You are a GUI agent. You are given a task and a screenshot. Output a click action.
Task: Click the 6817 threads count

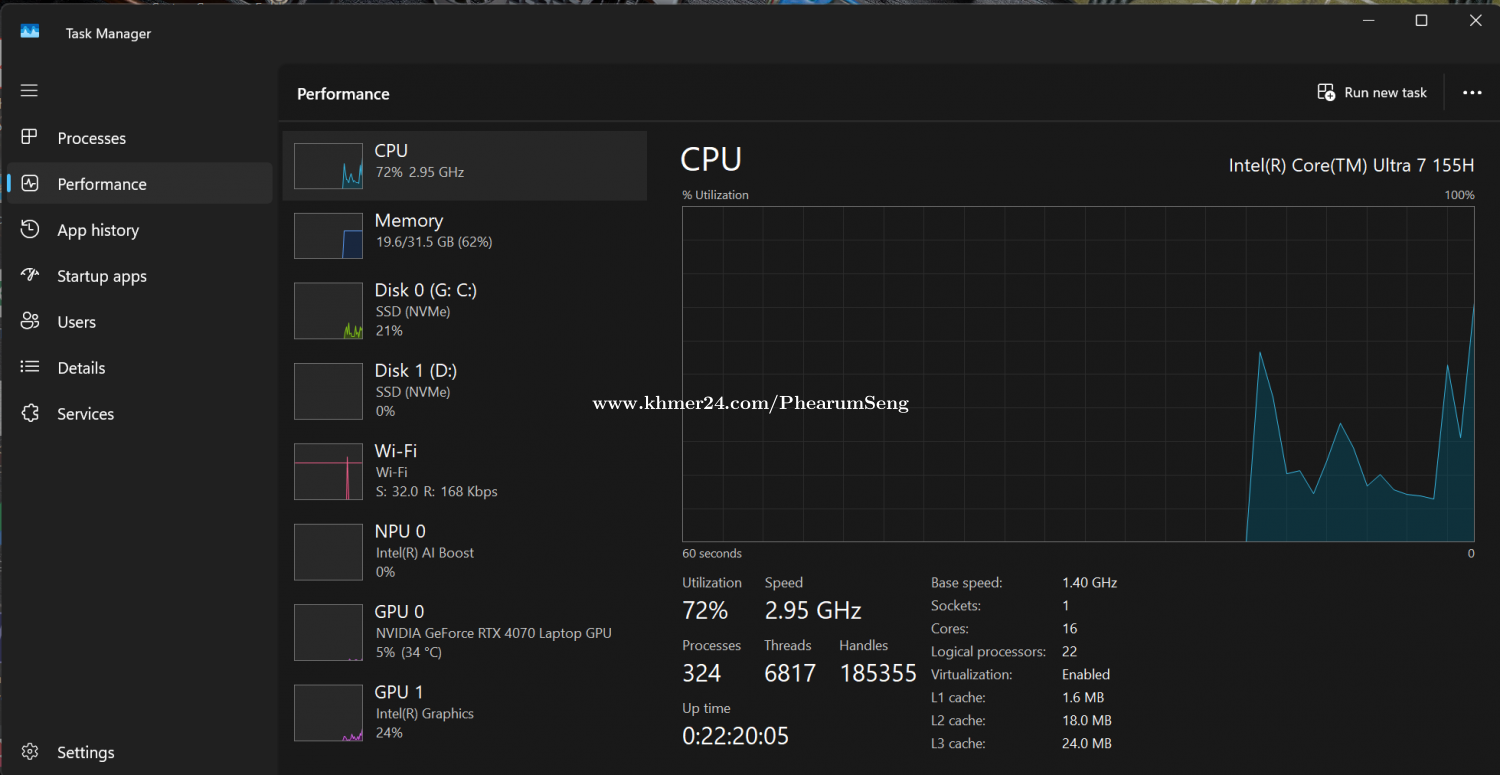790,673
